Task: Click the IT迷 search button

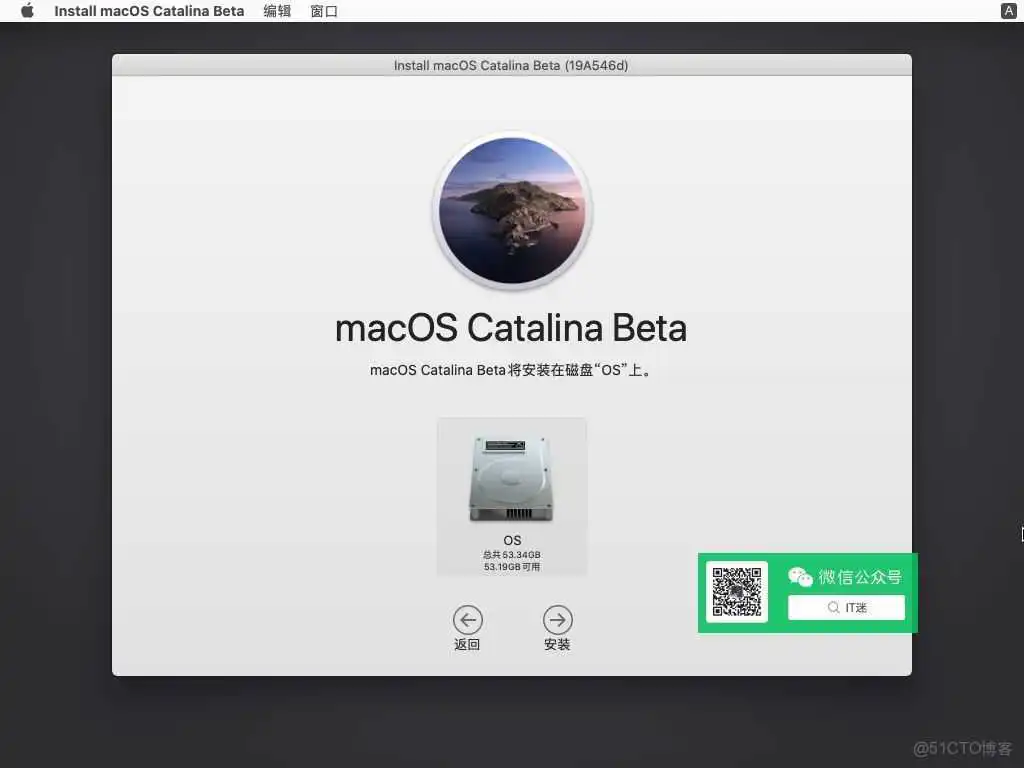Action: coord(846,607)
